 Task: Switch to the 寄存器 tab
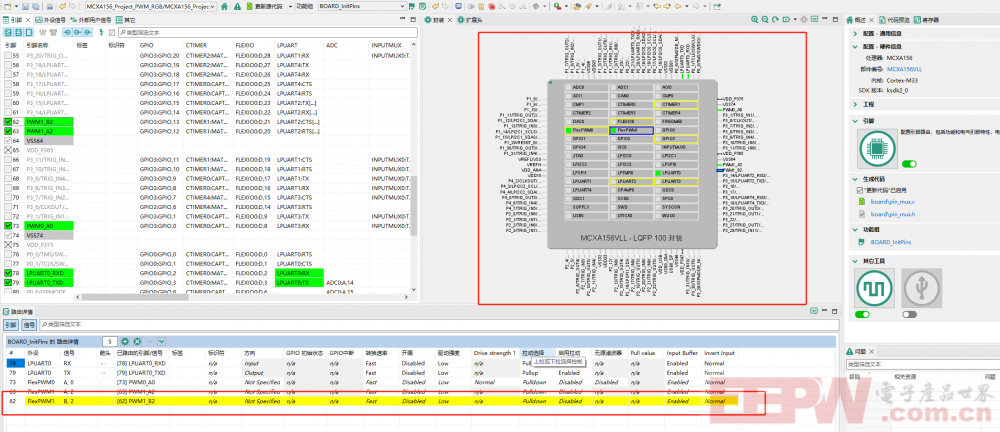926,20
